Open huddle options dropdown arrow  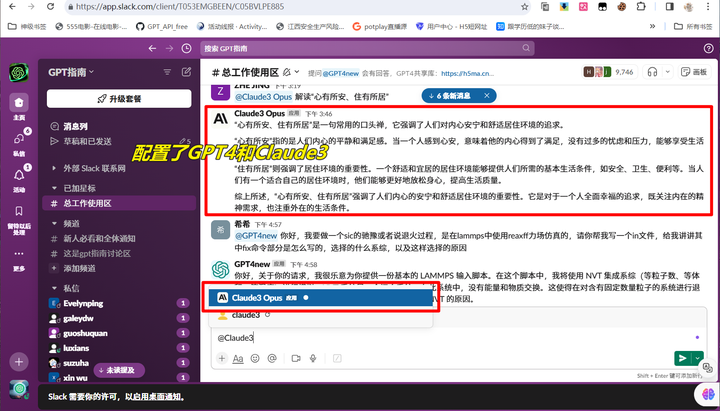[668, 72]
